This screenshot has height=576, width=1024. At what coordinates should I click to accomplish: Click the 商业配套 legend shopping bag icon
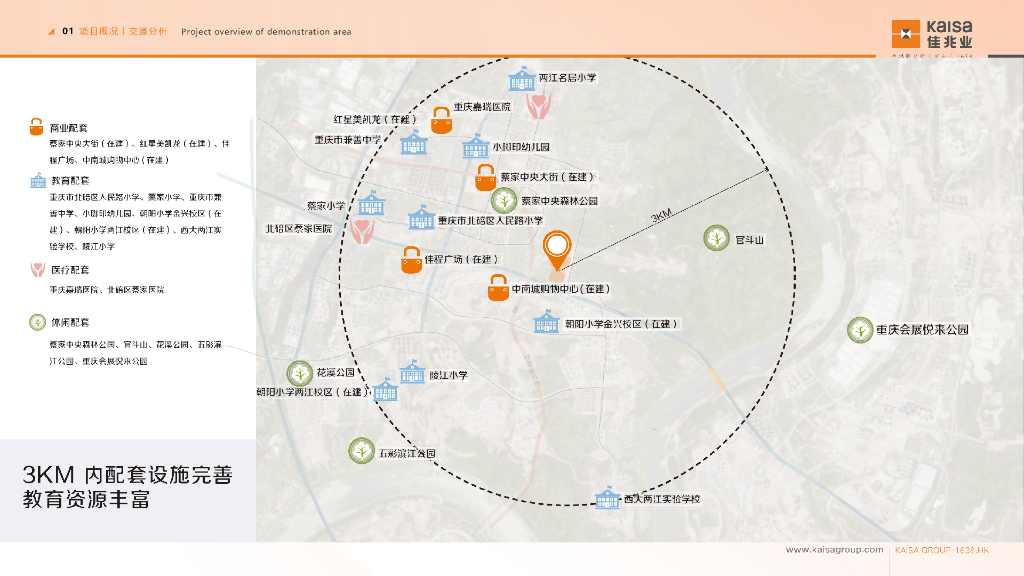click(37, 127)
